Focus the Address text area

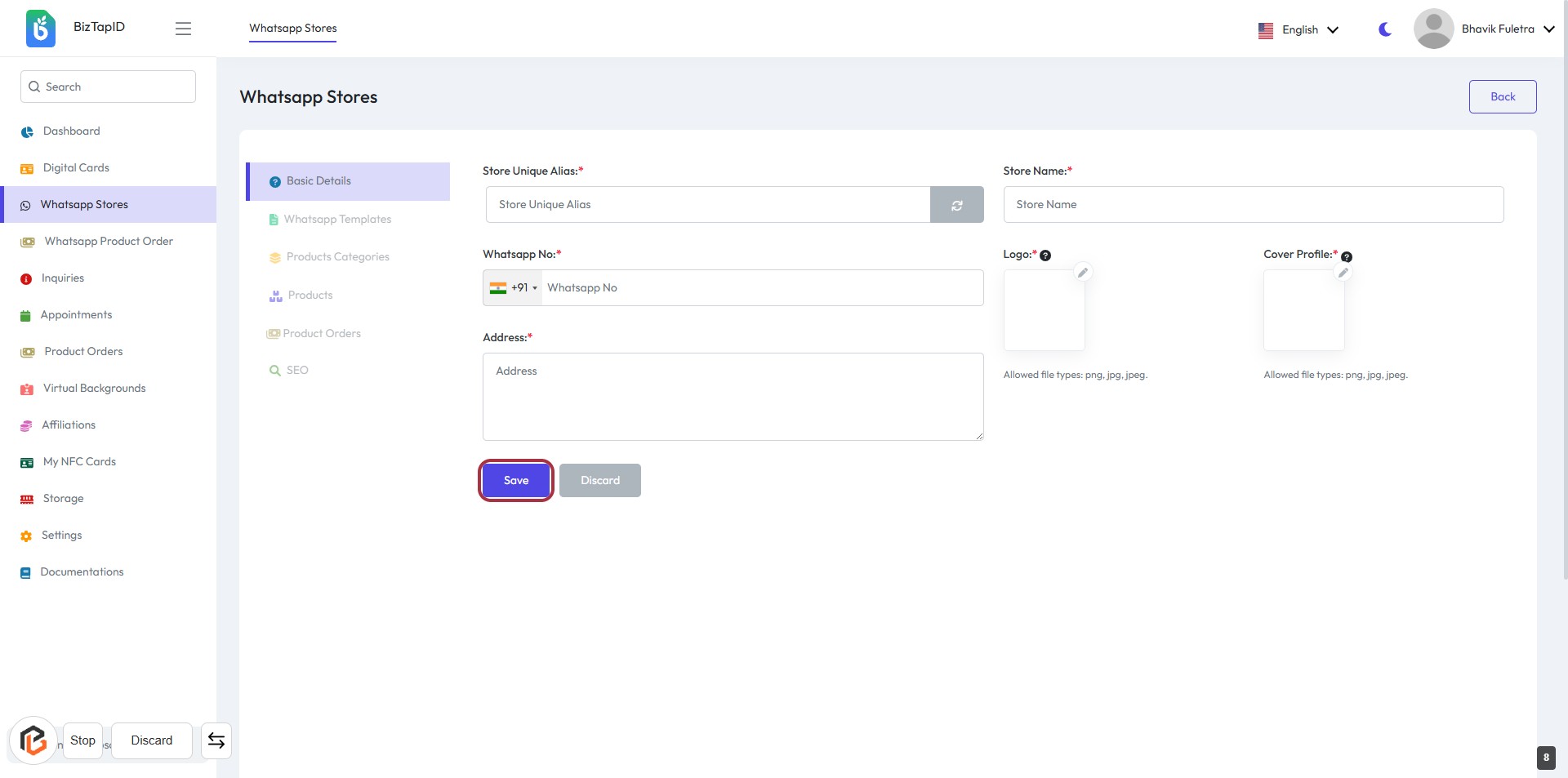pos(733,397)
